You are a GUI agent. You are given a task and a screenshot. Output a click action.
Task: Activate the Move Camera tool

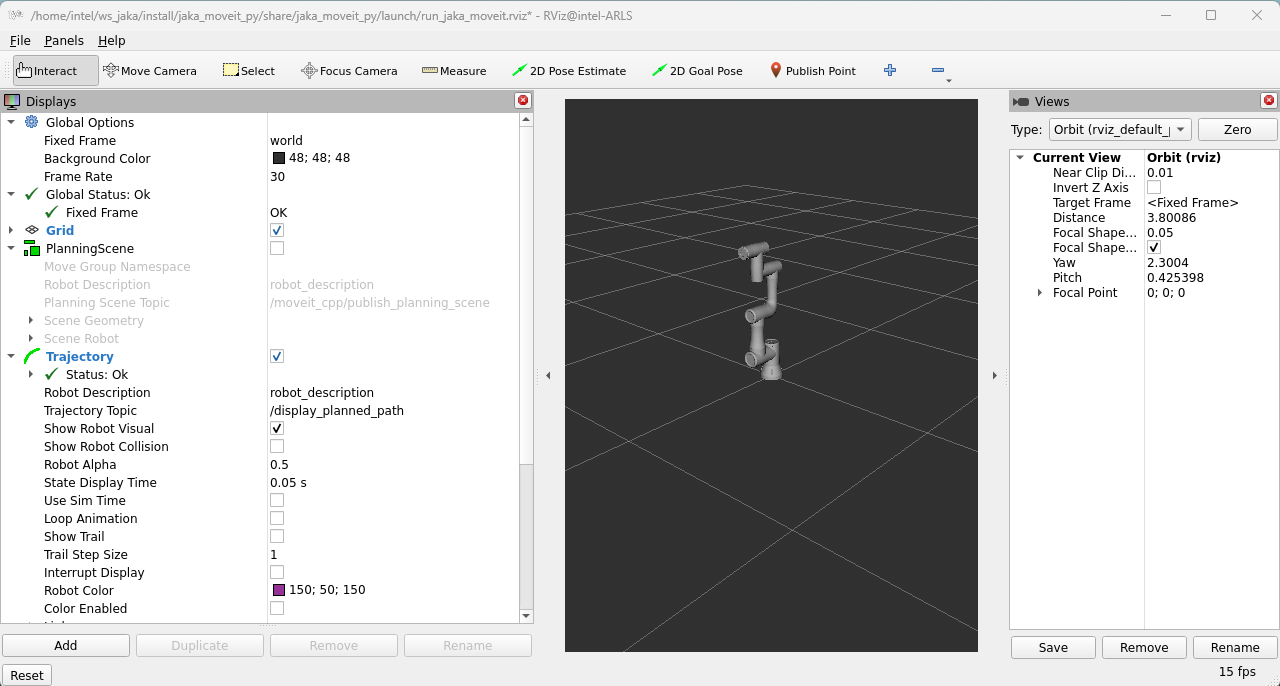click(150, 70)
